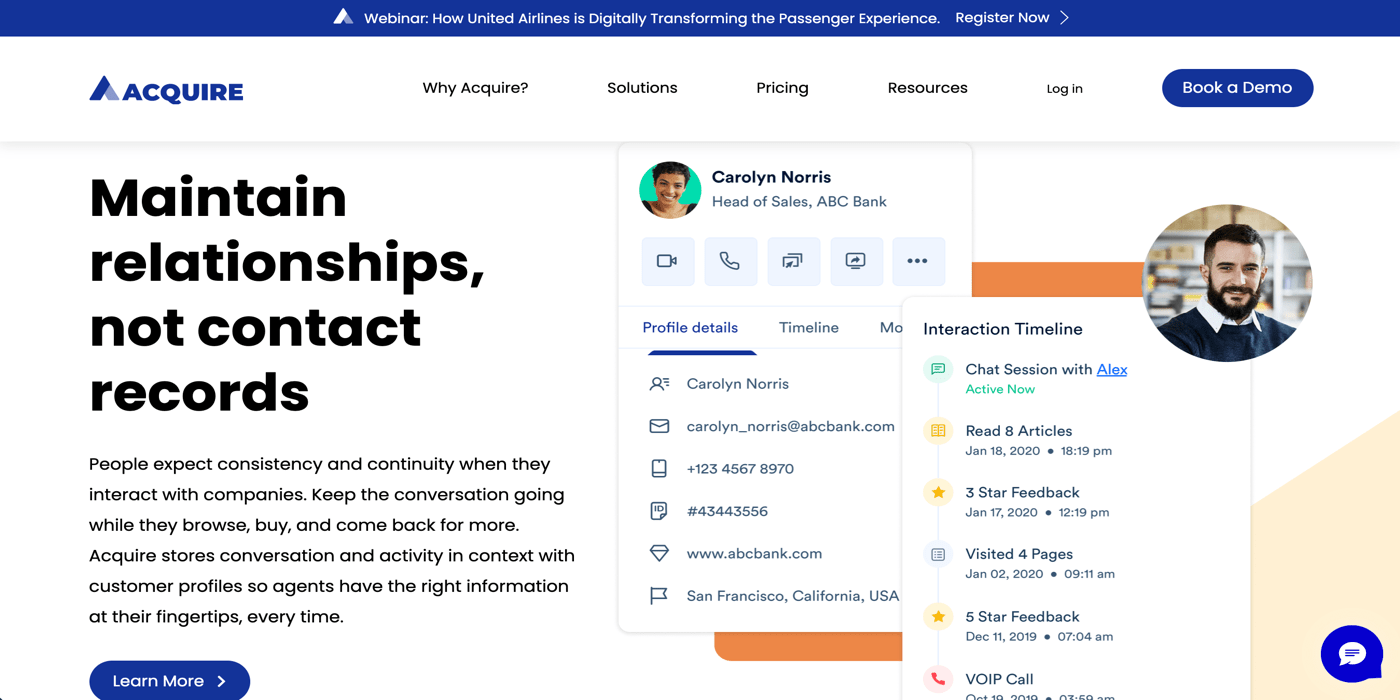Click the Acquire logo

166,90
